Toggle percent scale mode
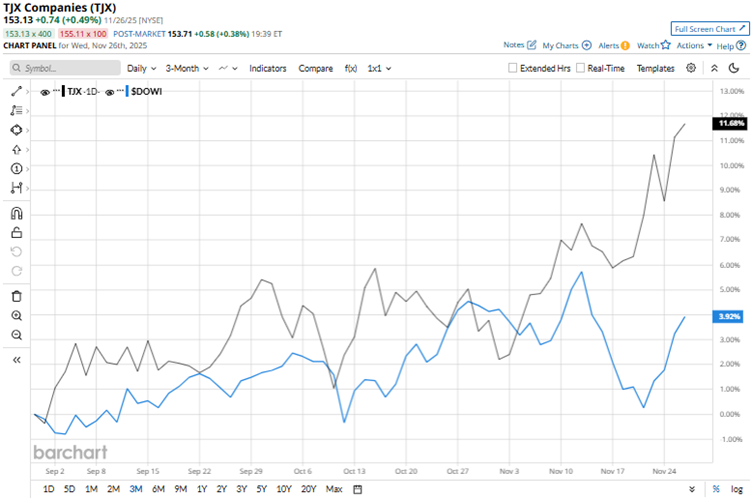The width and height of the screenshot is (752, 499). coord(716,489)
